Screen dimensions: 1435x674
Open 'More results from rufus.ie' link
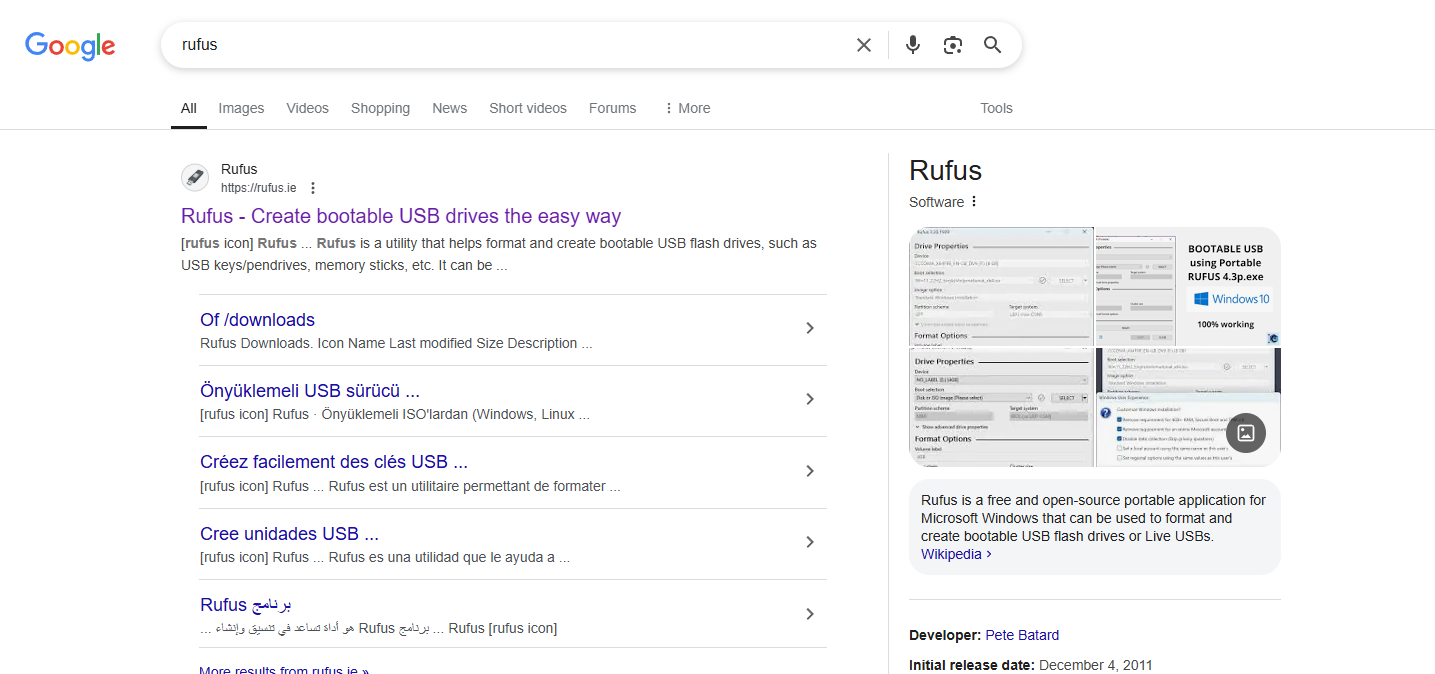(284, 669)
